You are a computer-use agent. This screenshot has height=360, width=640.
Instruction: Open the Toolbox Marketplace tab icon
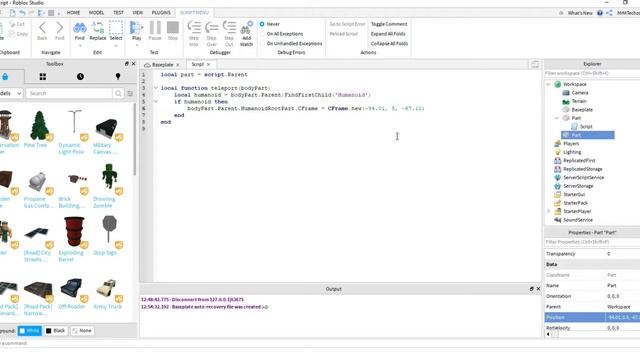point(5,76)
